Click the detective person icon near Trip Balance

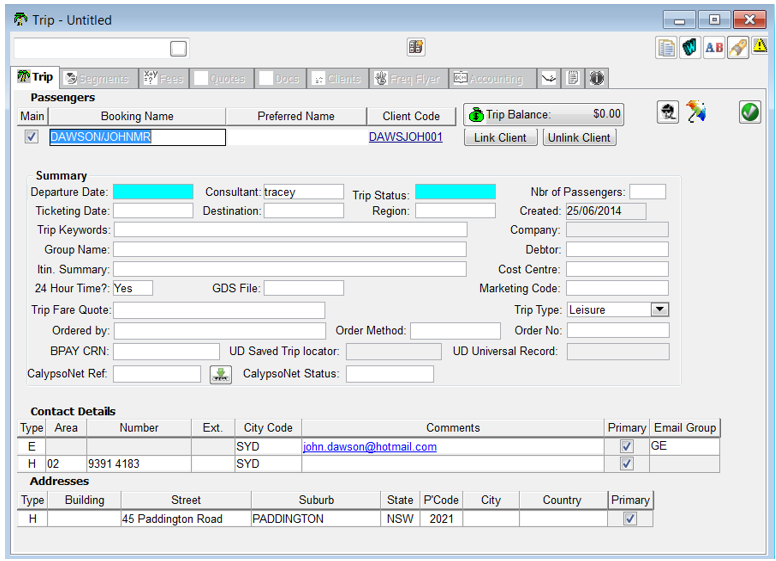668,112
